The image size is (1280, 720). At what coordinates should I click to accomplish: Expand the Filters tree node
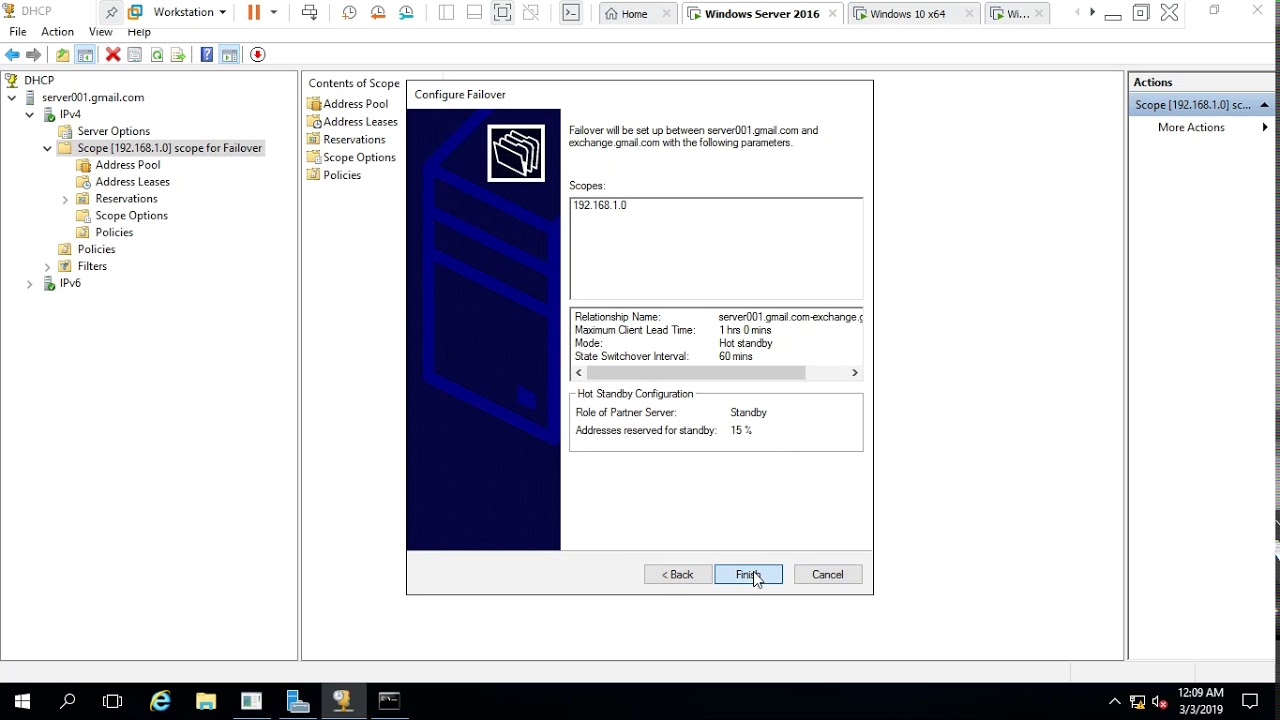(x=47, y=267)
